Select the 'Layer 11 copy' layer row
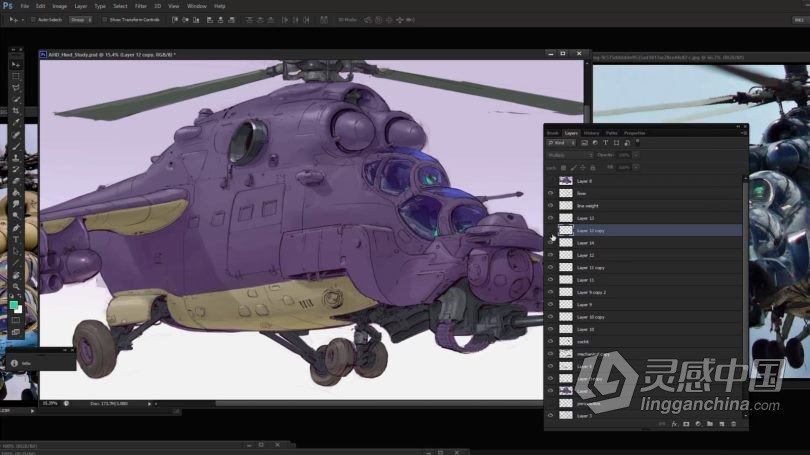Viewport: 810px width, 455px height. point(644,268)
